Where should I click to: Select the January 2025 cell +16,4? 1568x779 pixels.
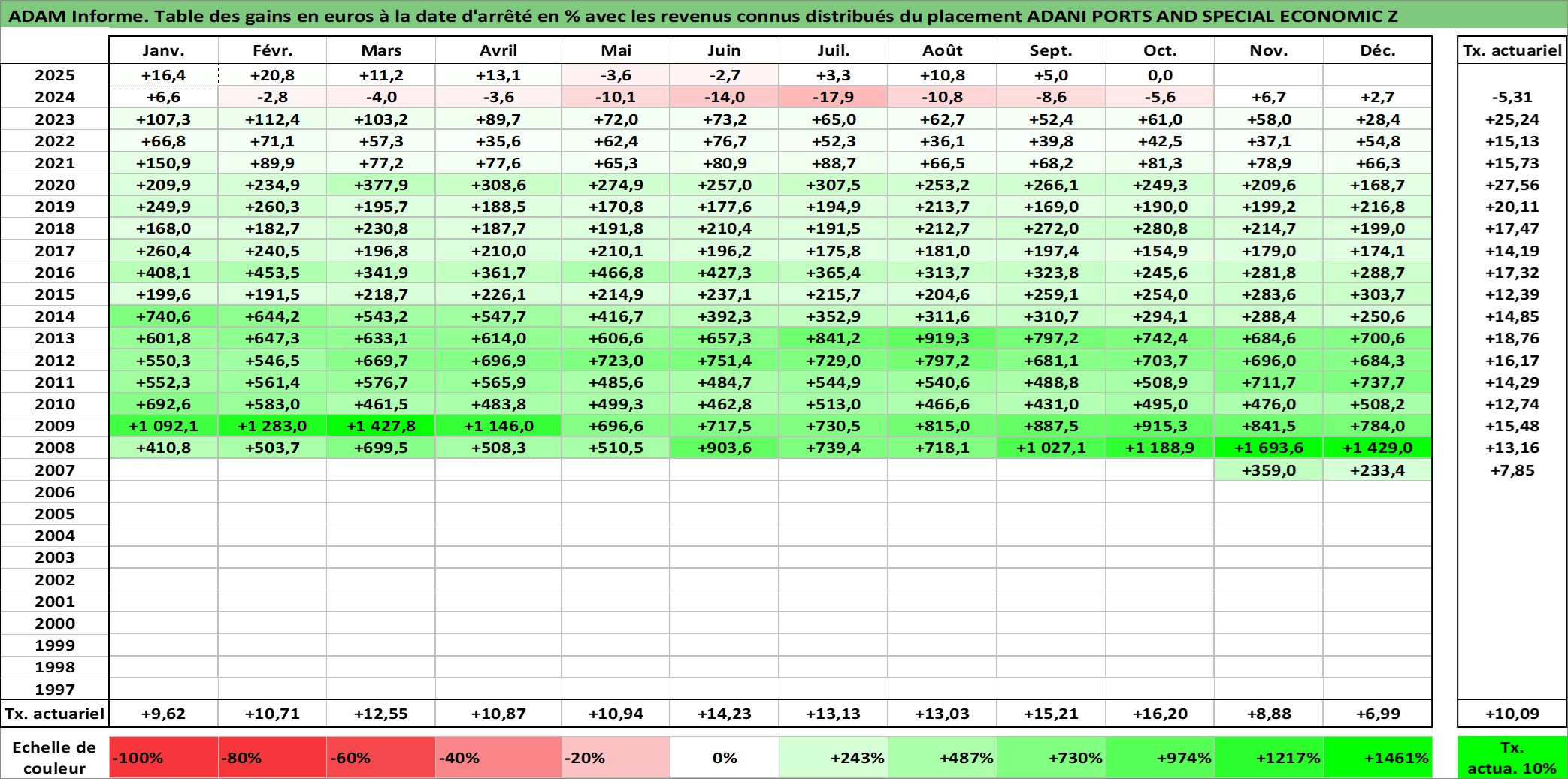tap(164, 75)
